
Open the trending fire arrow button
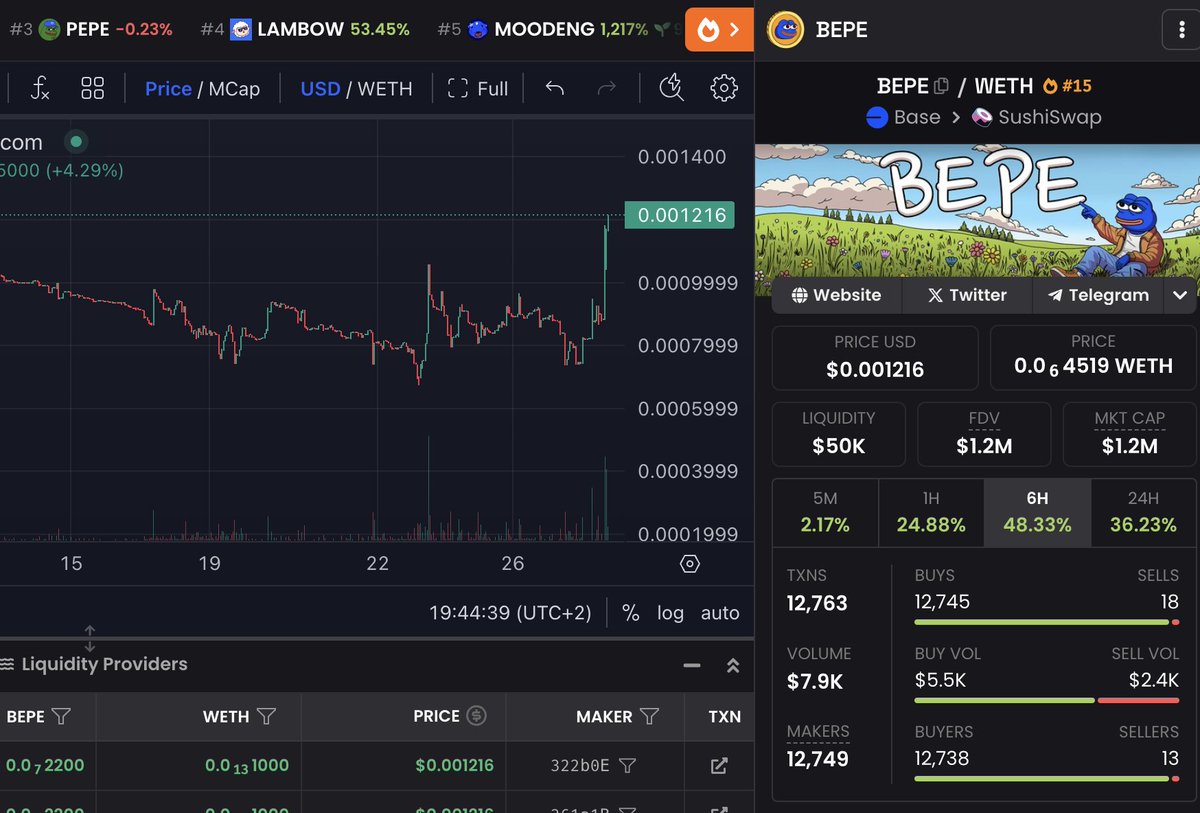tap(719, 29)
